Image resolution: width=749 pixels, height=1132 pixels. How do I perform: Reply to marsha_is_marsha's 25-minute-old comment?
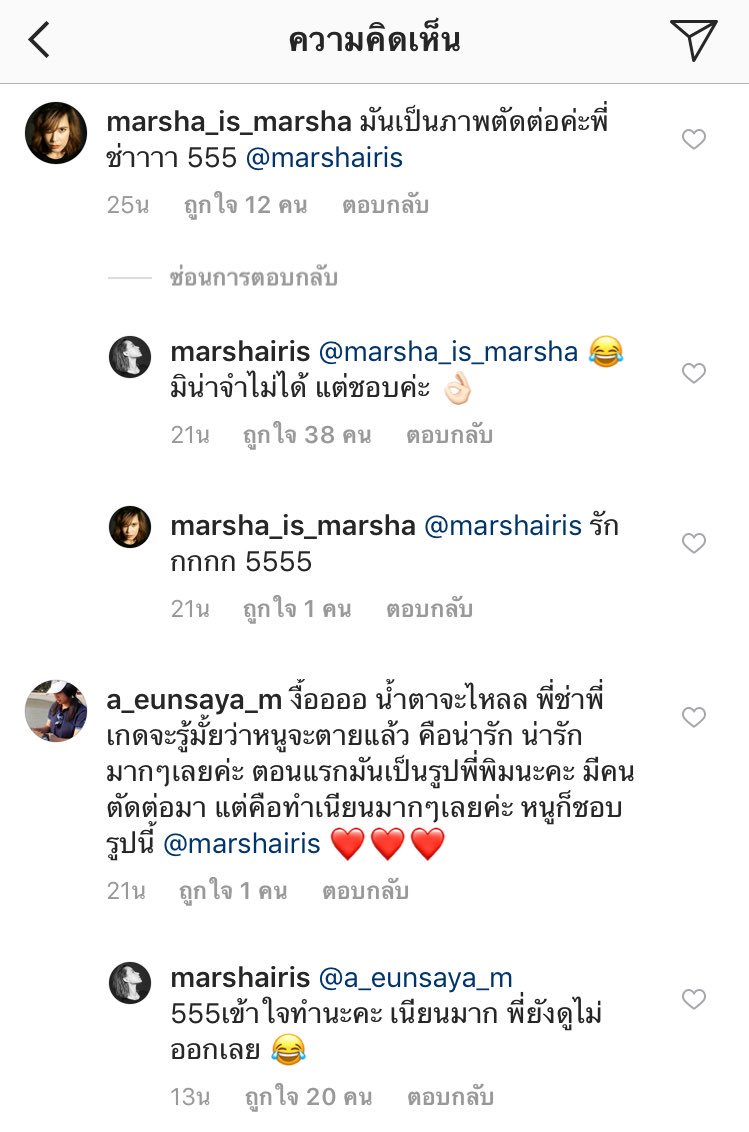(x=385, y=205)
